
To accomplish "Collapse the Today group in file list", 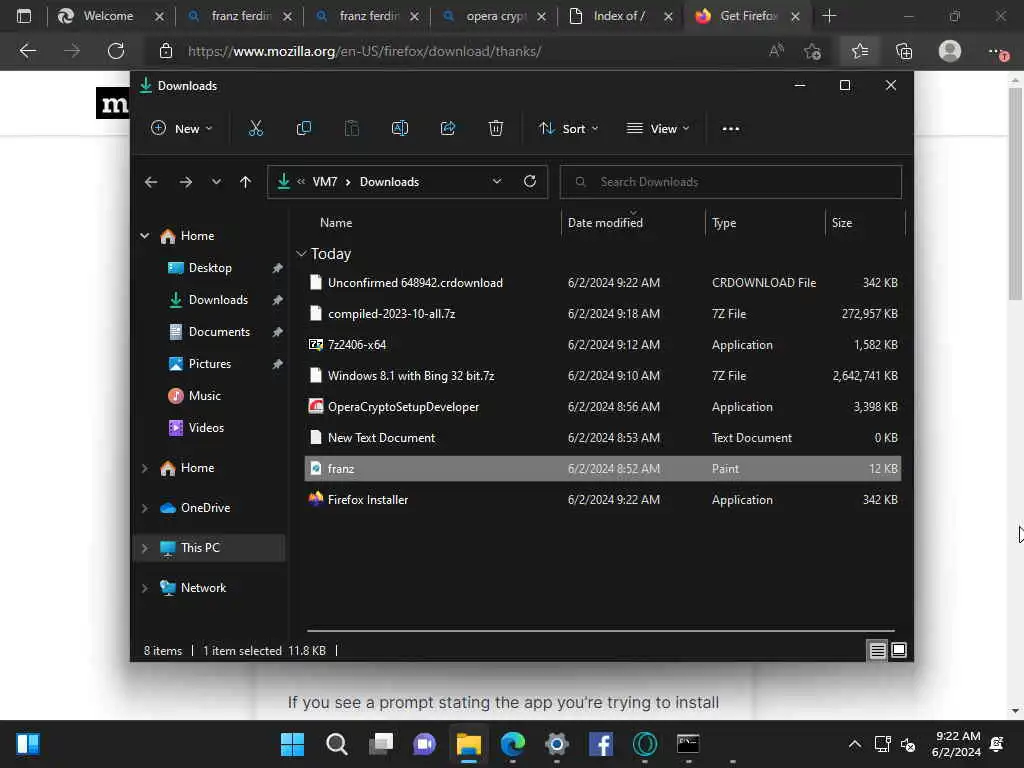I will (301, 253).
